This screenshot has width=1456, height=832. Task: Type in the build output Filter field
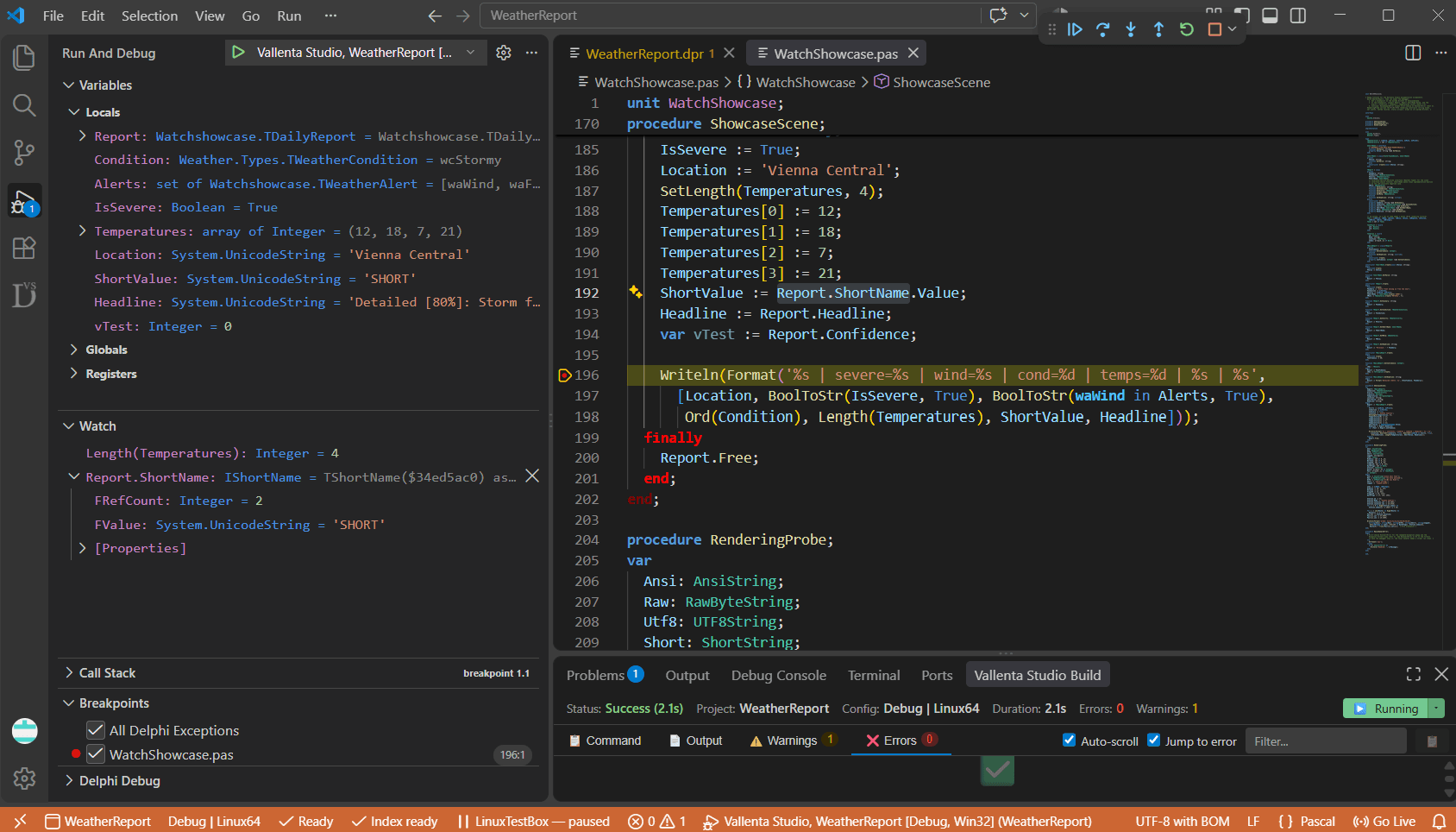(x=1326, y=741)
